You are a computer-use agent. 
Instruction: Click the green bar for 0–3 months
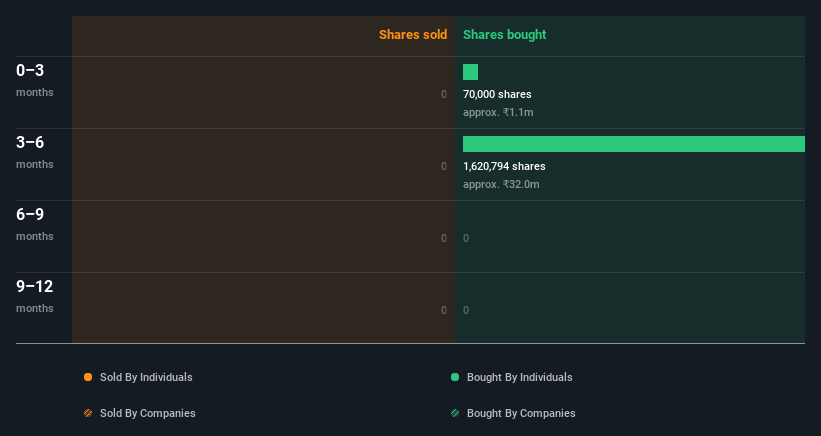(470, 72)
